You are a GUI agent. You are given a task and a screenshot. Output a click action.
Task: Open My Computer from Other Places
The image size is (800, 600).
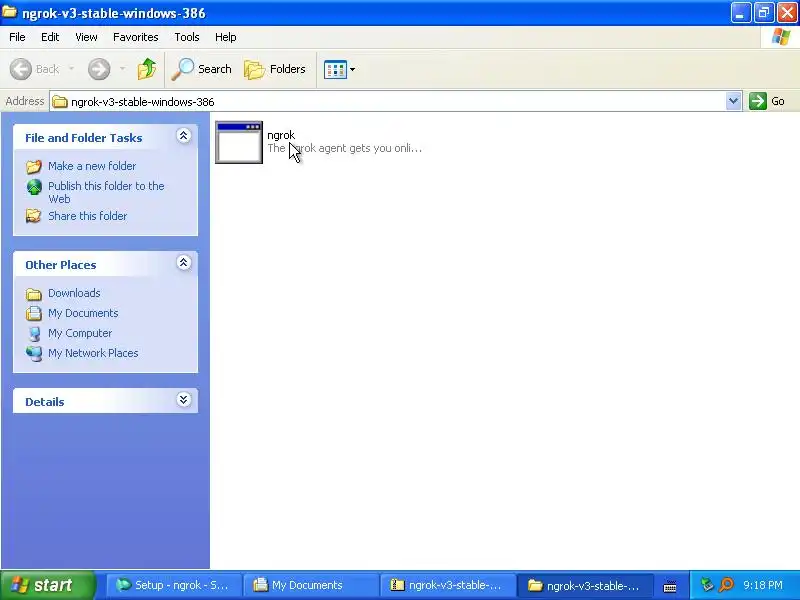click(80, 333)
